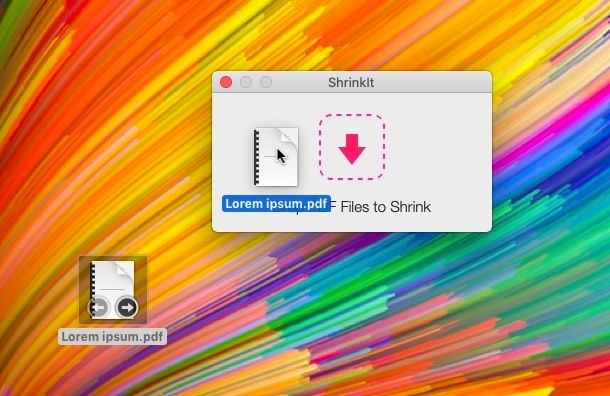Click the greyed-out minimize button of ShrinkIt

pyautogui.click(x=246, y=82)
